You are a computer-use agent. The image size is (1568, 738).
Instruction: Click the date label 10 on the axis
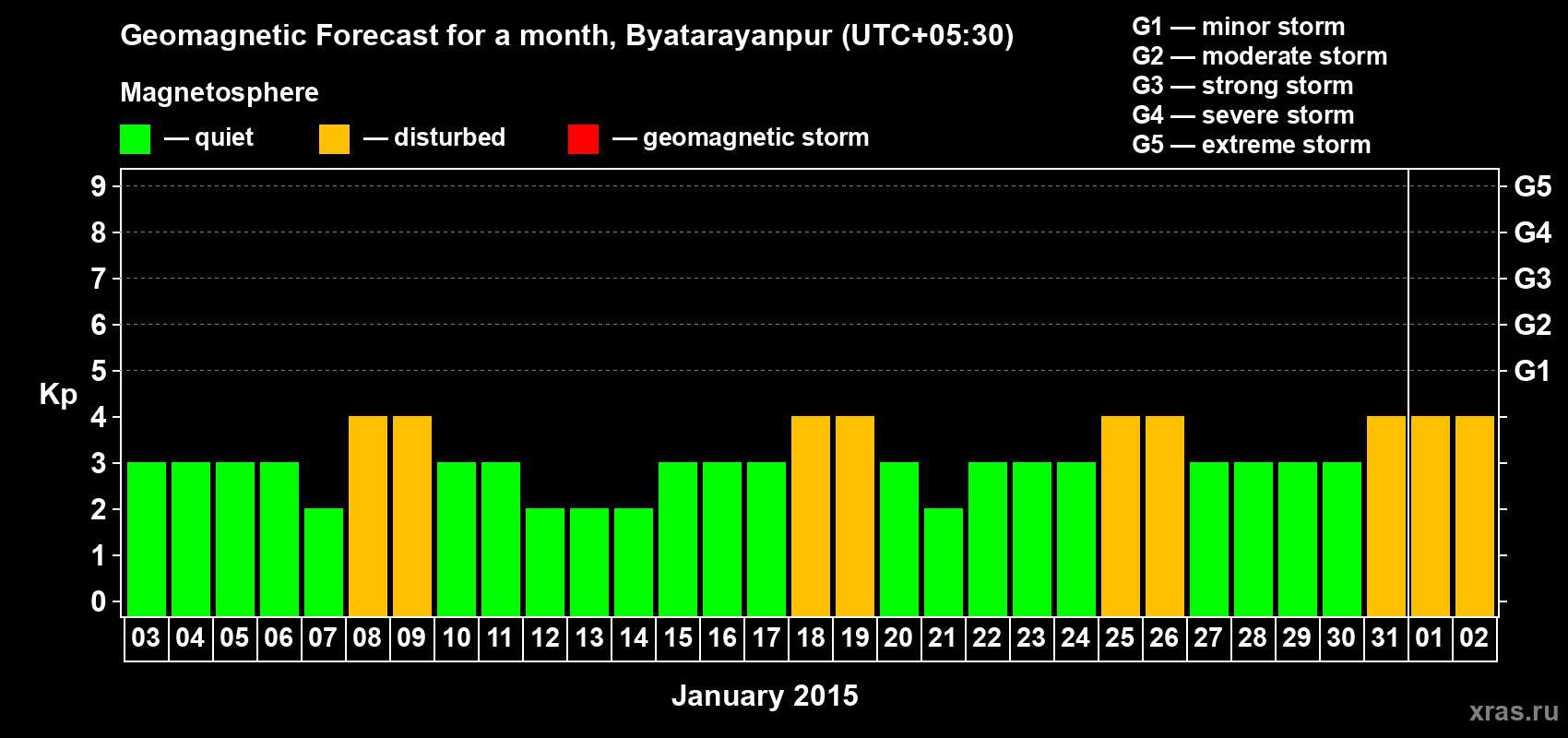[456, 637]
